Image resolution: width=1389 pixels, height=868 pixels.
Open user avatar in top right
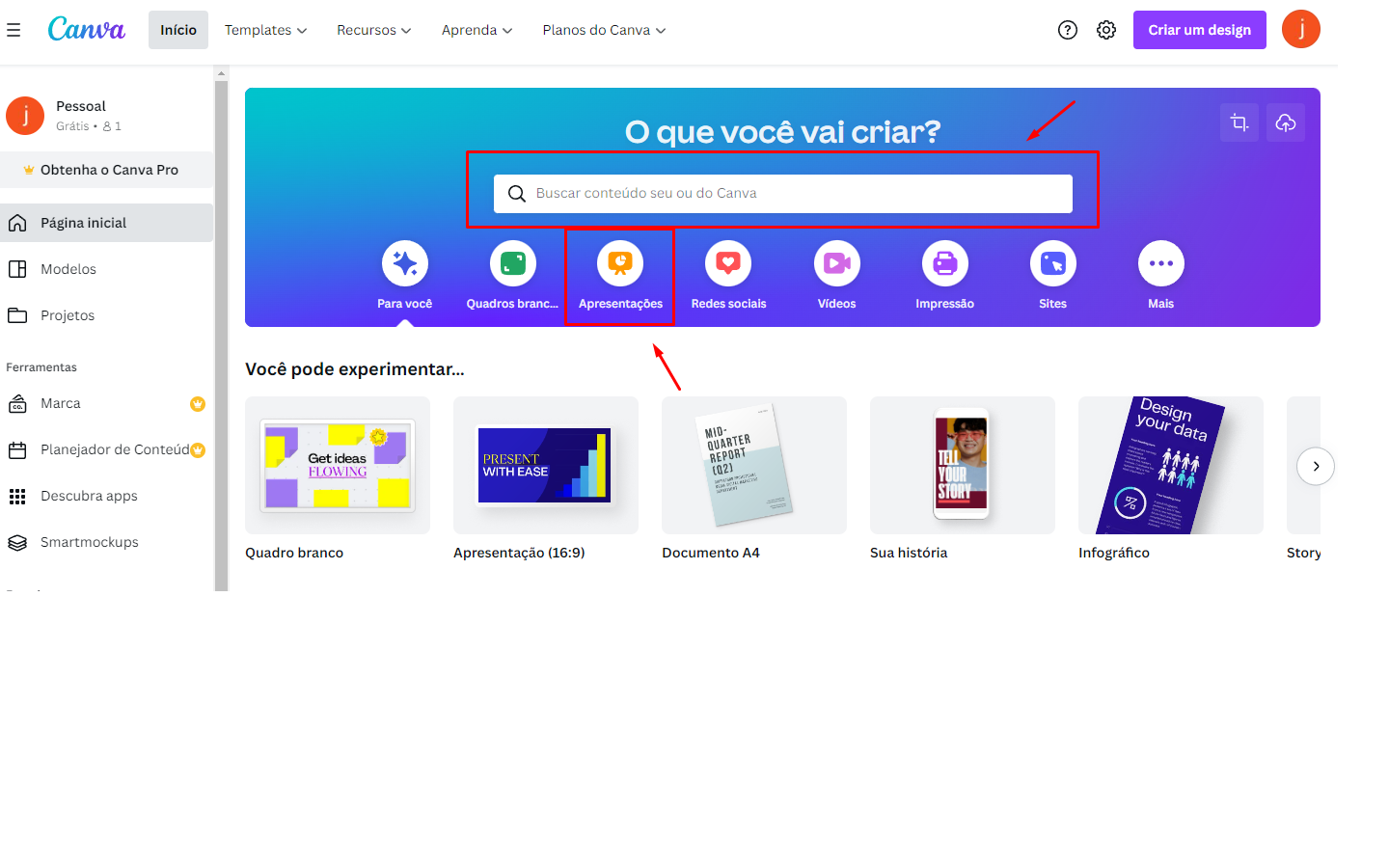coord(1301,29)
